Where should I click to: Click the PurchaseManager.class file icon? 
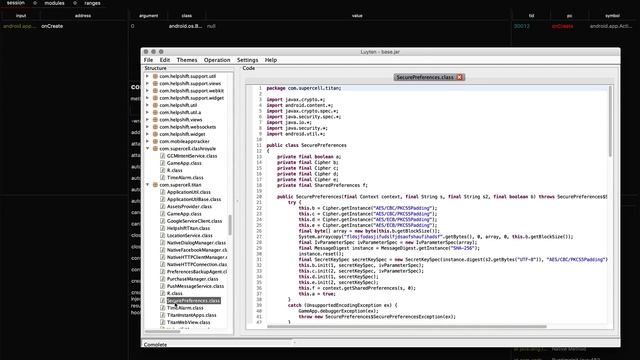coord(162,279)
